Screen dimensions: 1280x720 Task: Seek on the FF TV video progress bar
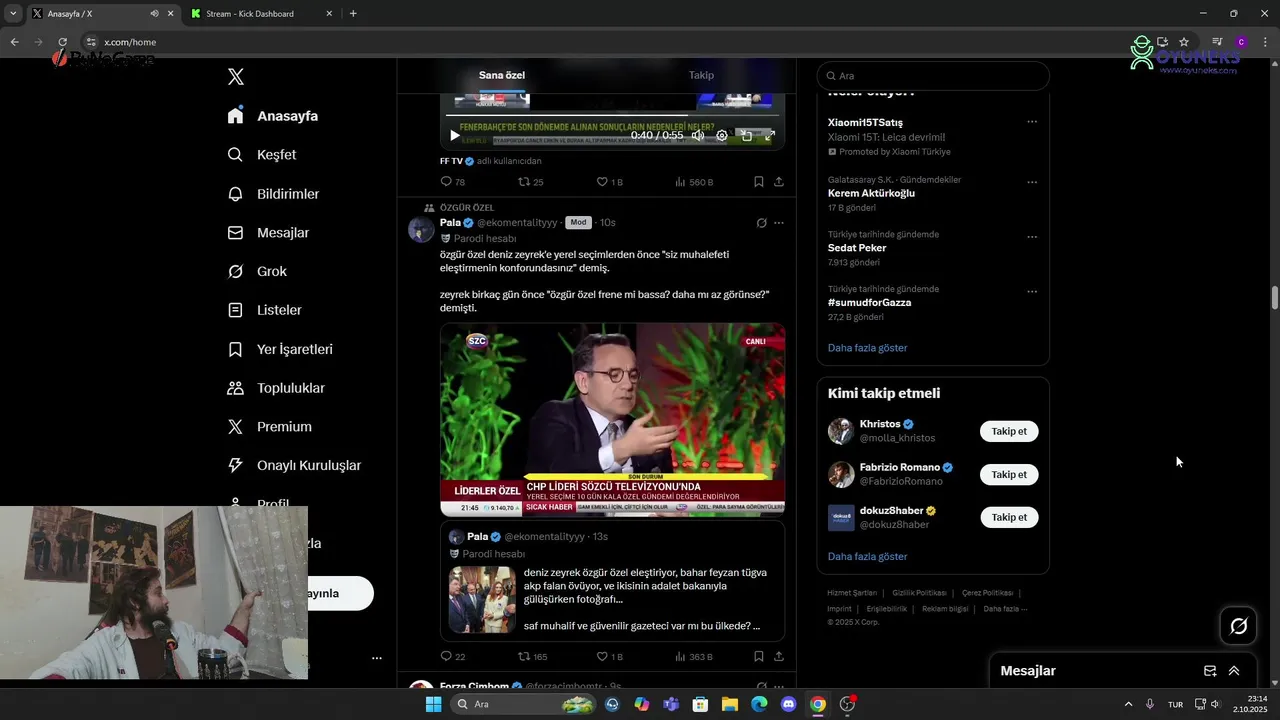[x=612, y=116]
